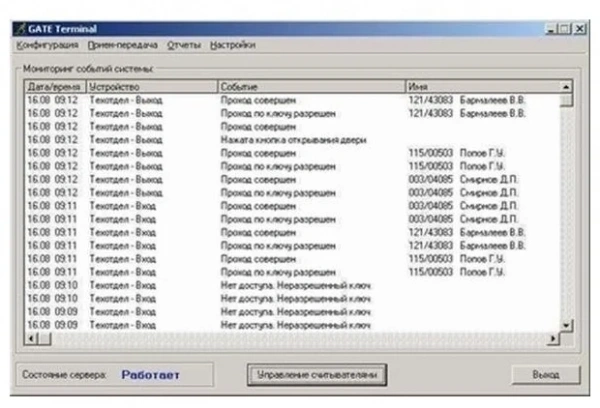Click the Устройство column header
The width and height of the screenshot is (600, 408).
[x=151, y=87]
